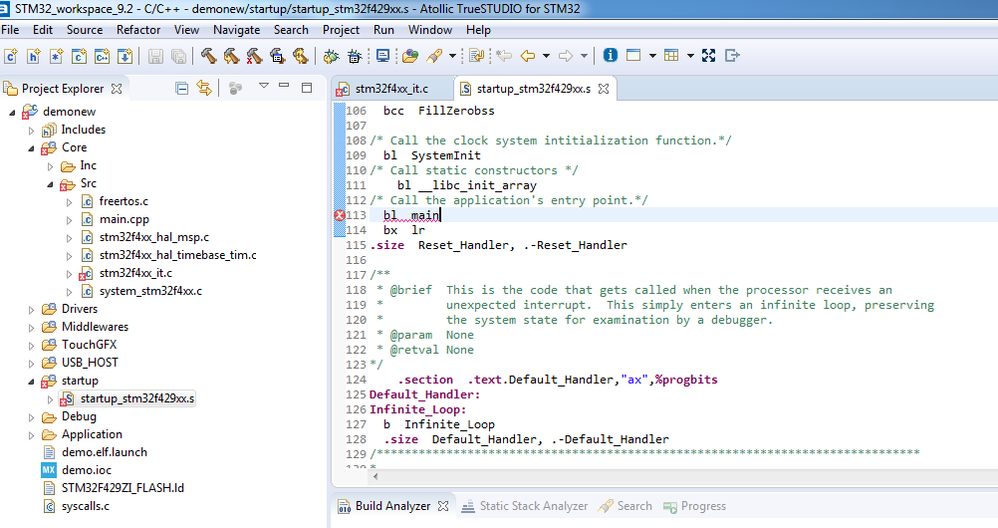Expand the Drivers folder
Screen dimensions: 998x528
click(x=31, y=310)
